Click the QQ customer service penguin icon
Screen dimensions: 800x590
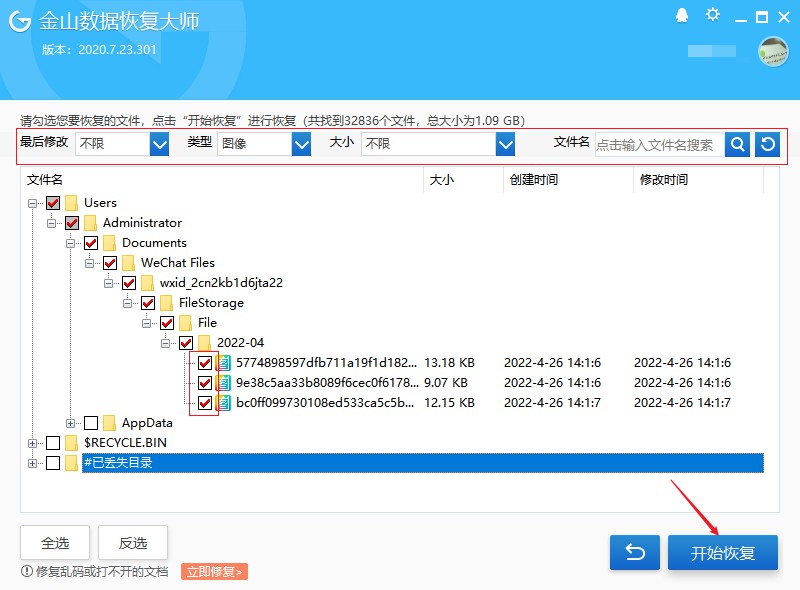coord(682,16)
